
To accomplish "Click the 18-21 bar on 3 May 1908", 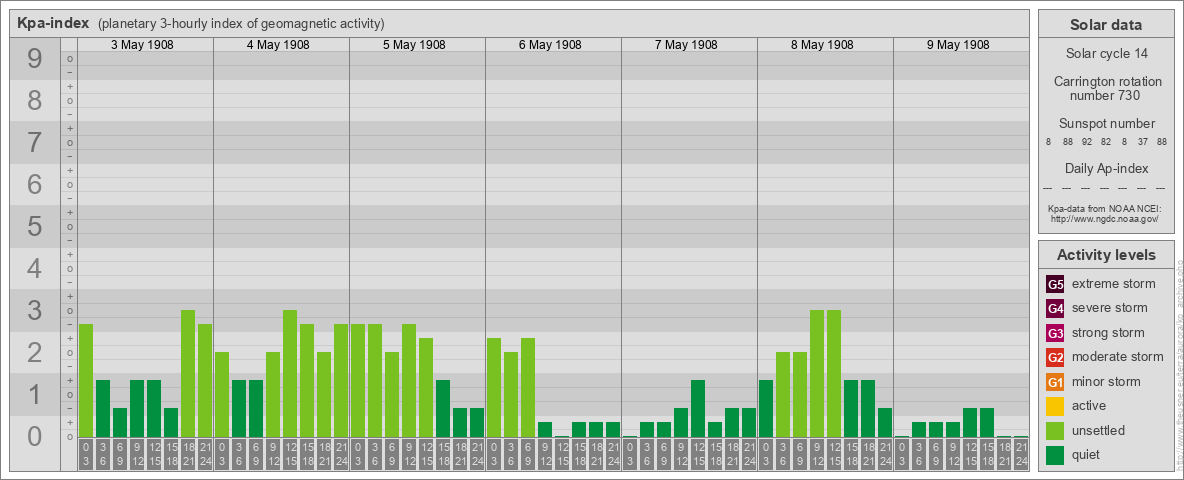I will (x=188, y=374).
